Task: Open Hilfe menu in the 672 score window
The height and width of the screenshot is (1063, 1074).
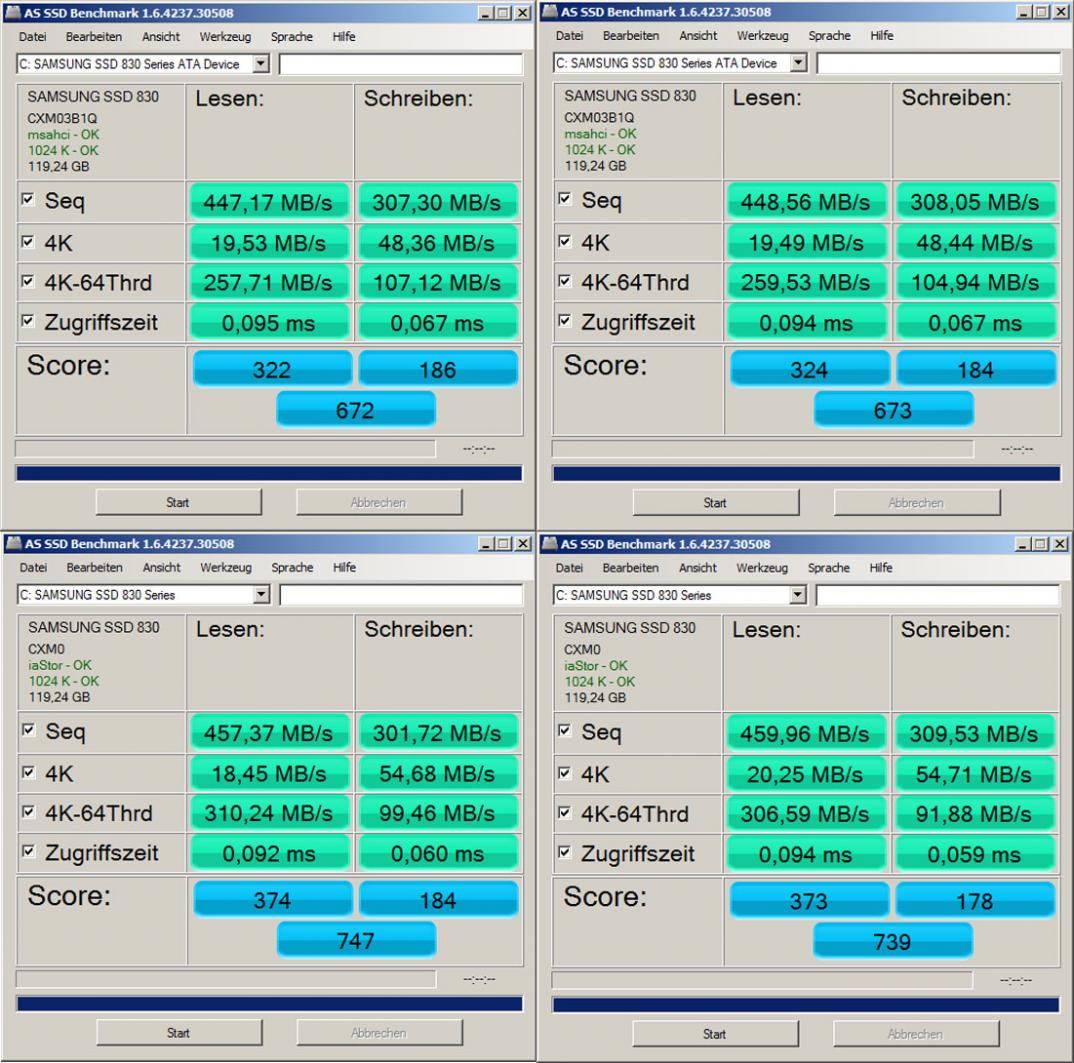Action: pyautogui.click(x=344, y=37)
